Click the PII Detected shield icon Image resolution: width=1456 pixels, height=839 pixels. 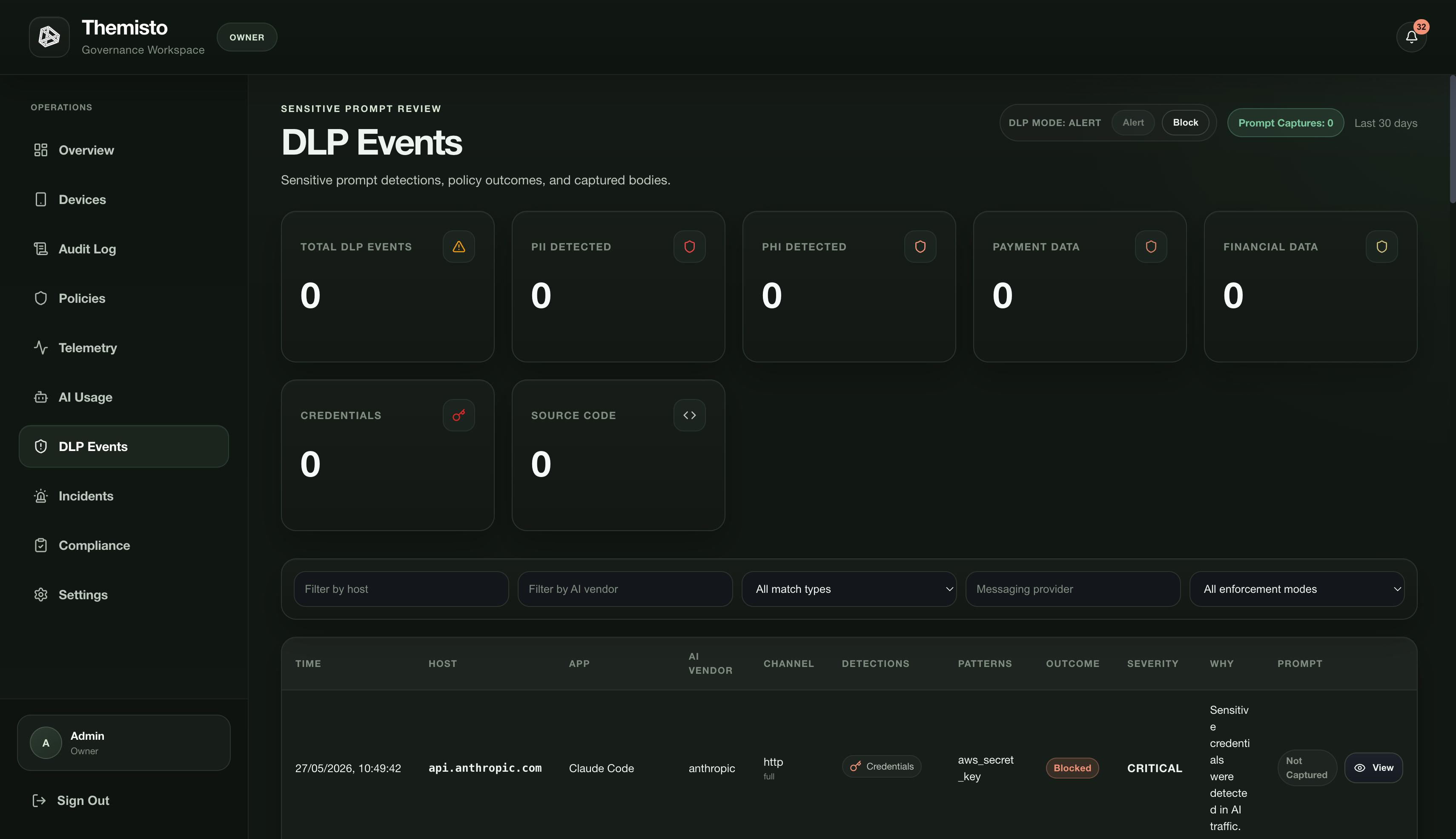coord(689,247)
